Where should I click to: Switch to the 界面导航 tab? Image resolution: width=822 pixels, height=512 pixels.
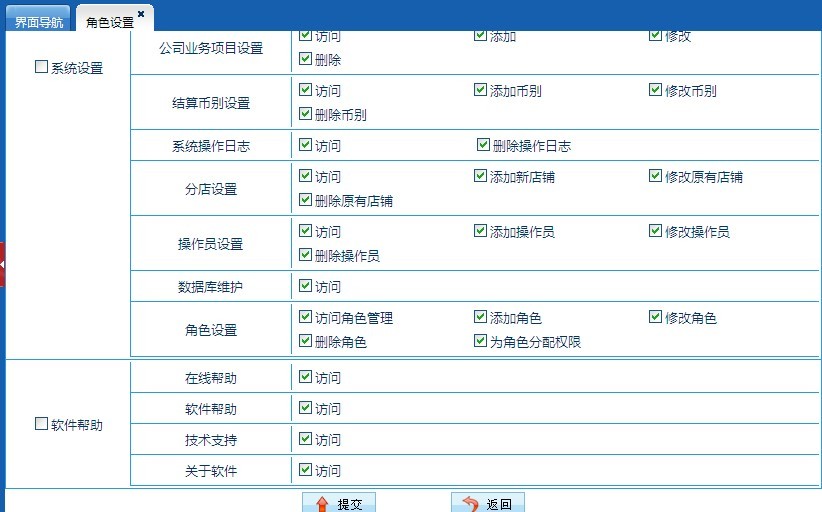(38, 22)
